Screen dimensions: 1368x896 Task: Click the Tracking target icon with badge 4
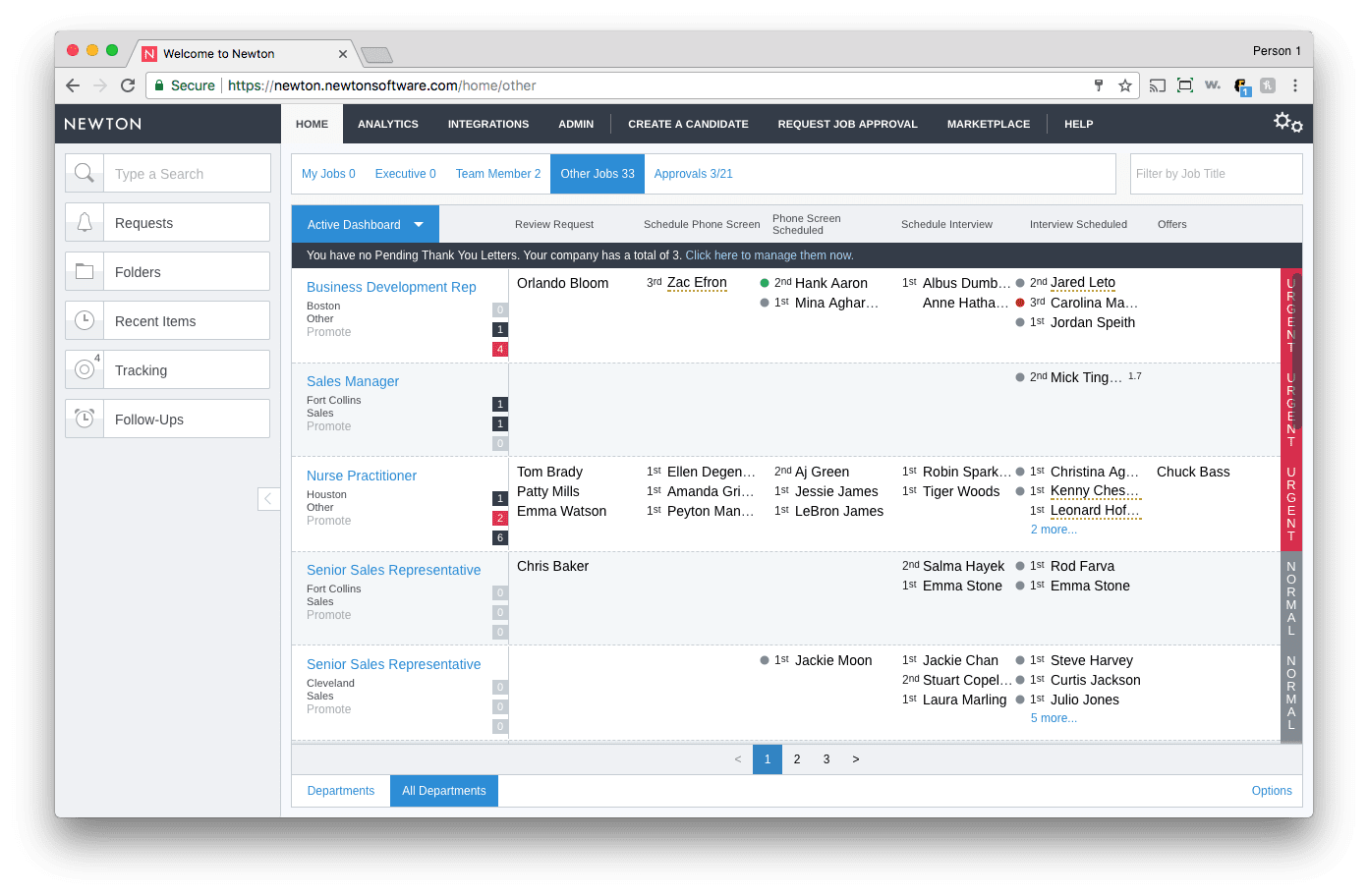pos(84,369)
